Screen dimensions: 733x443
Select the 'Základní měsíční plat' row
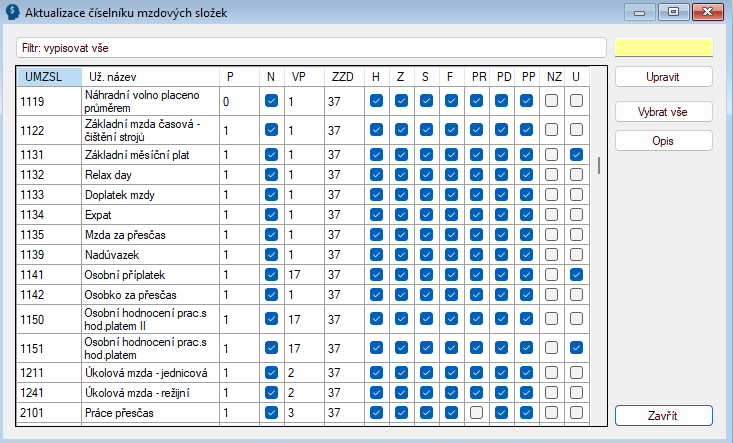click(150, 155)
